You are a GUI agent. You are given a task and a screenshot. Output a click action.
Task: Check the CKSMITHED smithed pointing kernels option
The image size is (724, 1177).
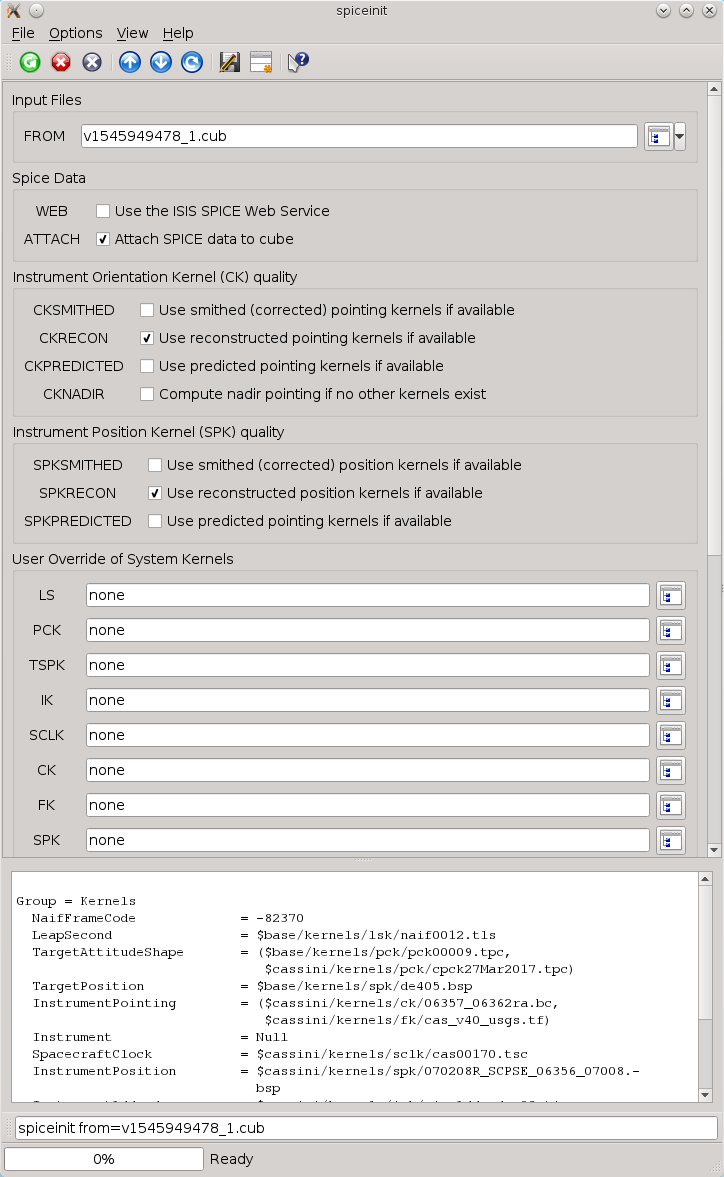(x=146, y=310)
